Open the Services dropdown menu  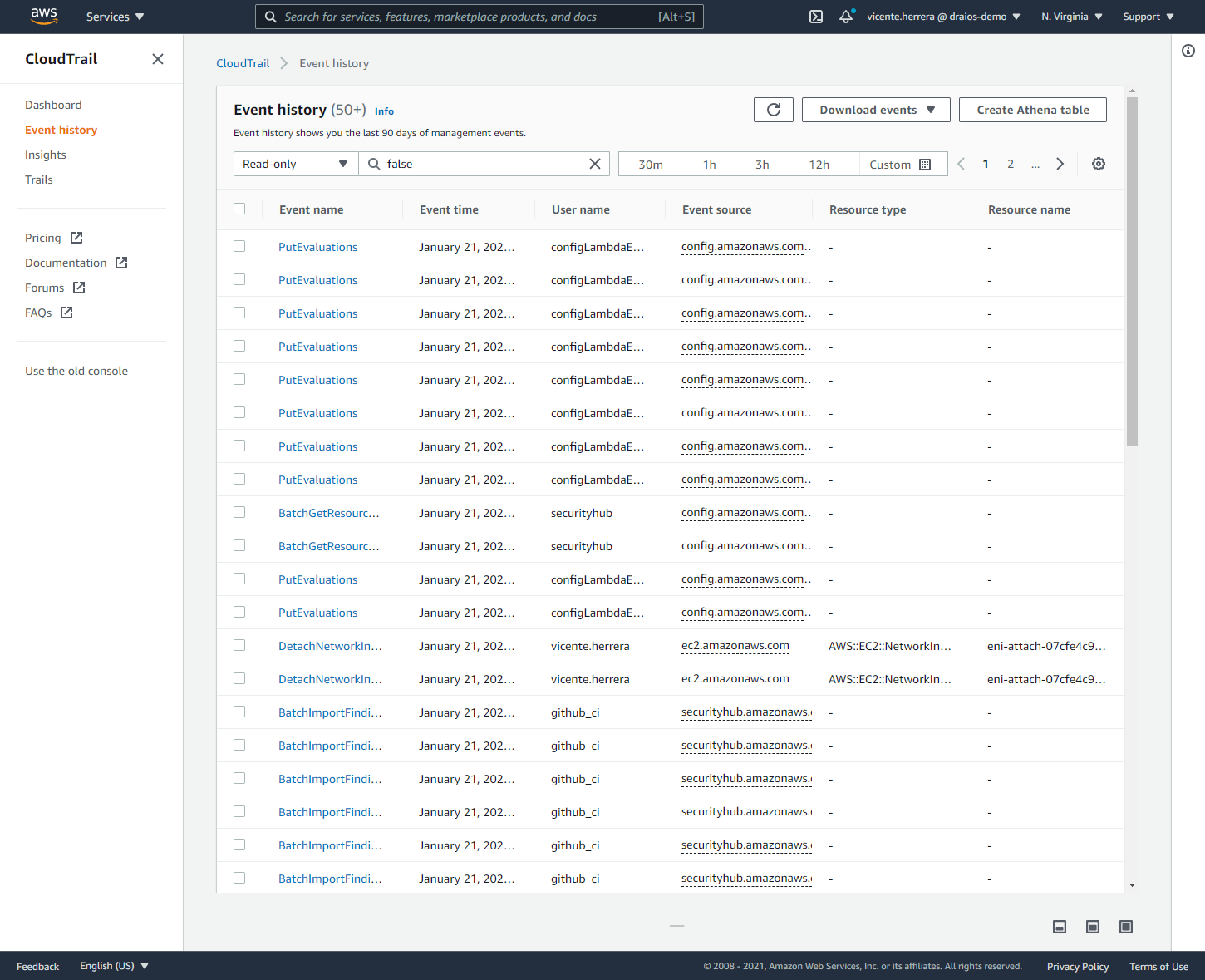(x=115, y=17)
